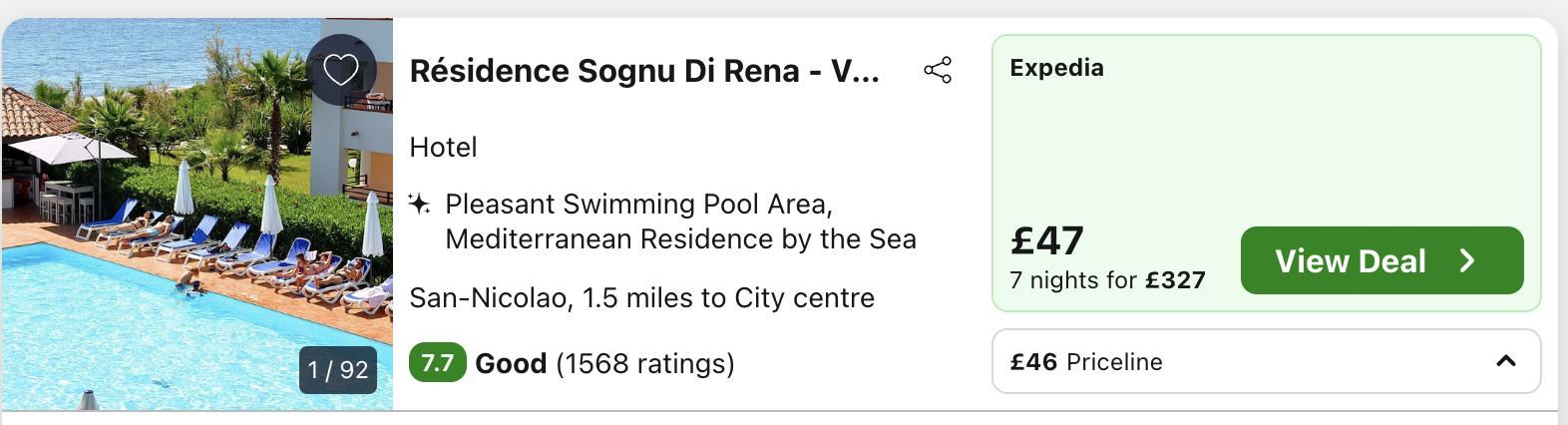Select the green Expedia deal card
Image resolution: width=1568 pixels, height=425 pixels.
pos(1267,174)
